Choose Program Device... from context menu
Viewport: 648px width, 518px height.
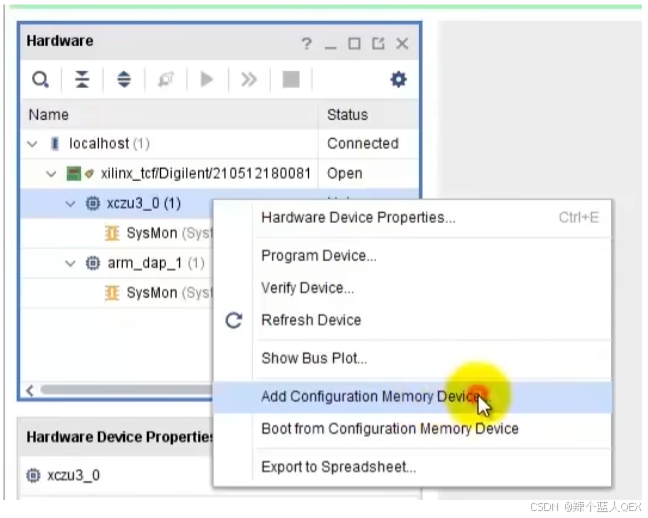(412, 256)
